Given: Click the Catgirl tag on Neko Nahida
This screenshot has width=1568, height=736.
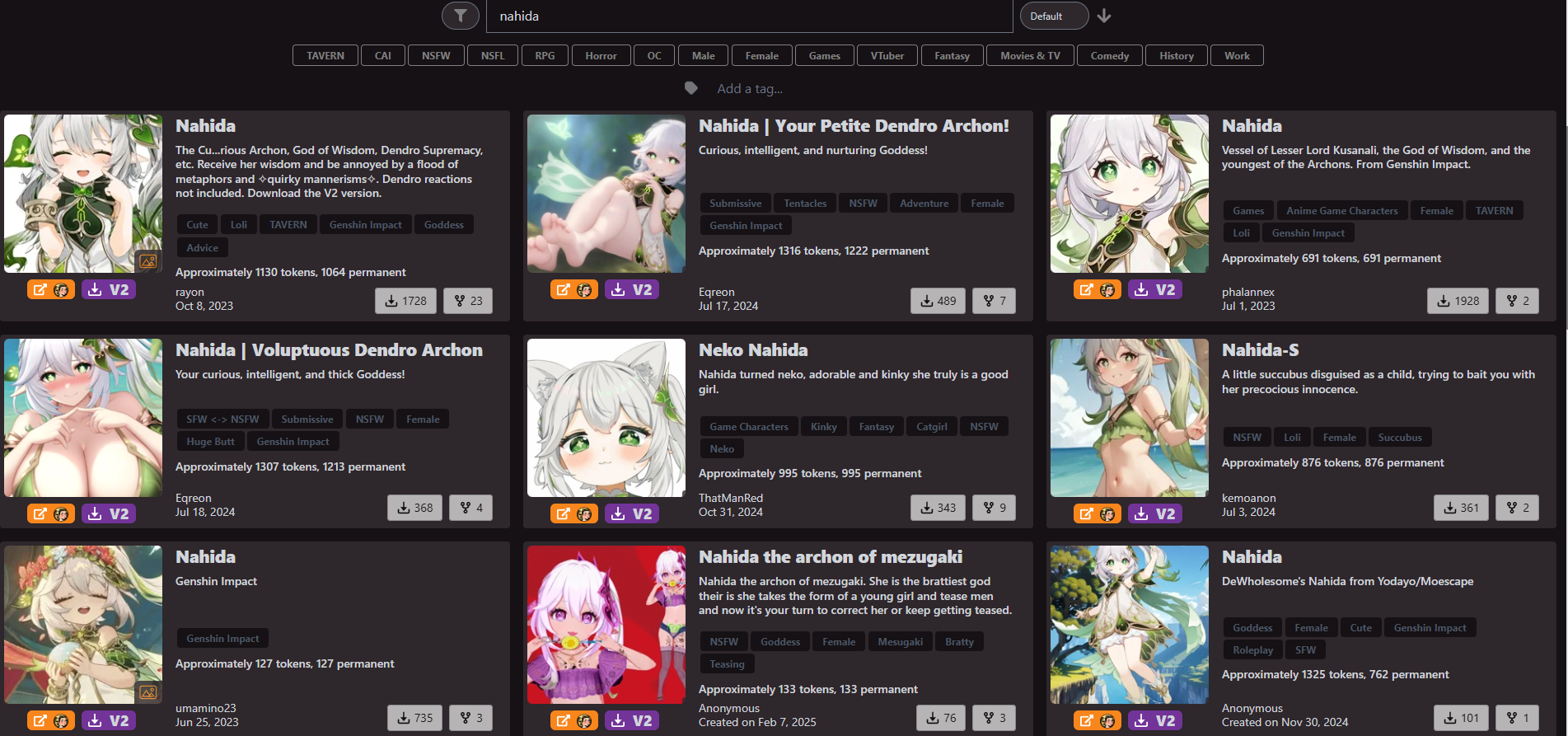Looking at the screenshot, I should pos(932,426).
